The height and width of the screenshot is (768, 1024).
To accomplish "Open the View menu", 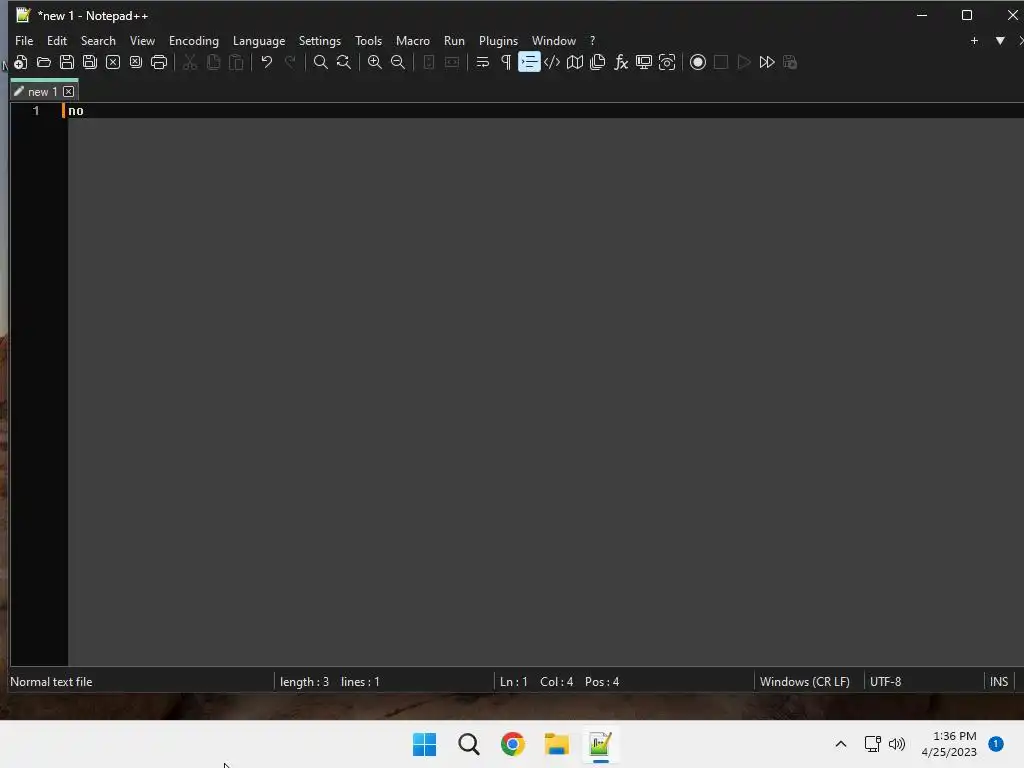I will 142,40.
